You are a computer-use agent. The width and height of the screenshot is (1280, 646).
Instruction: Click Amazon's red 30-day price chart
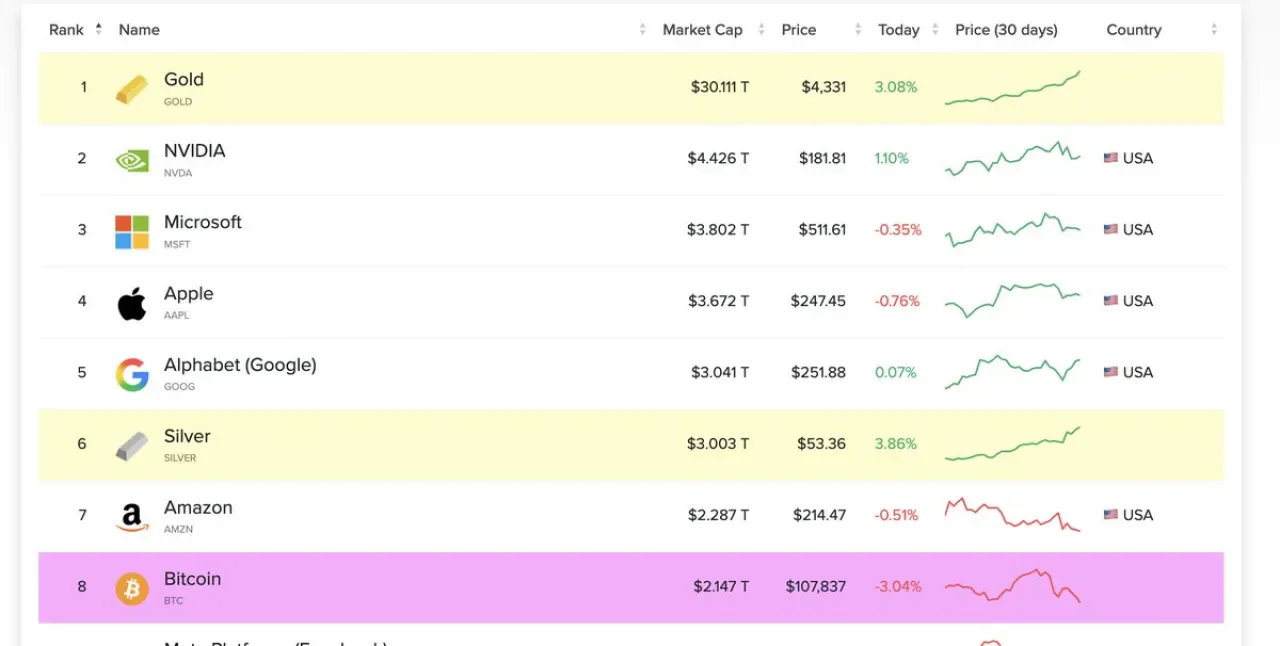[x=1012, y=514]
